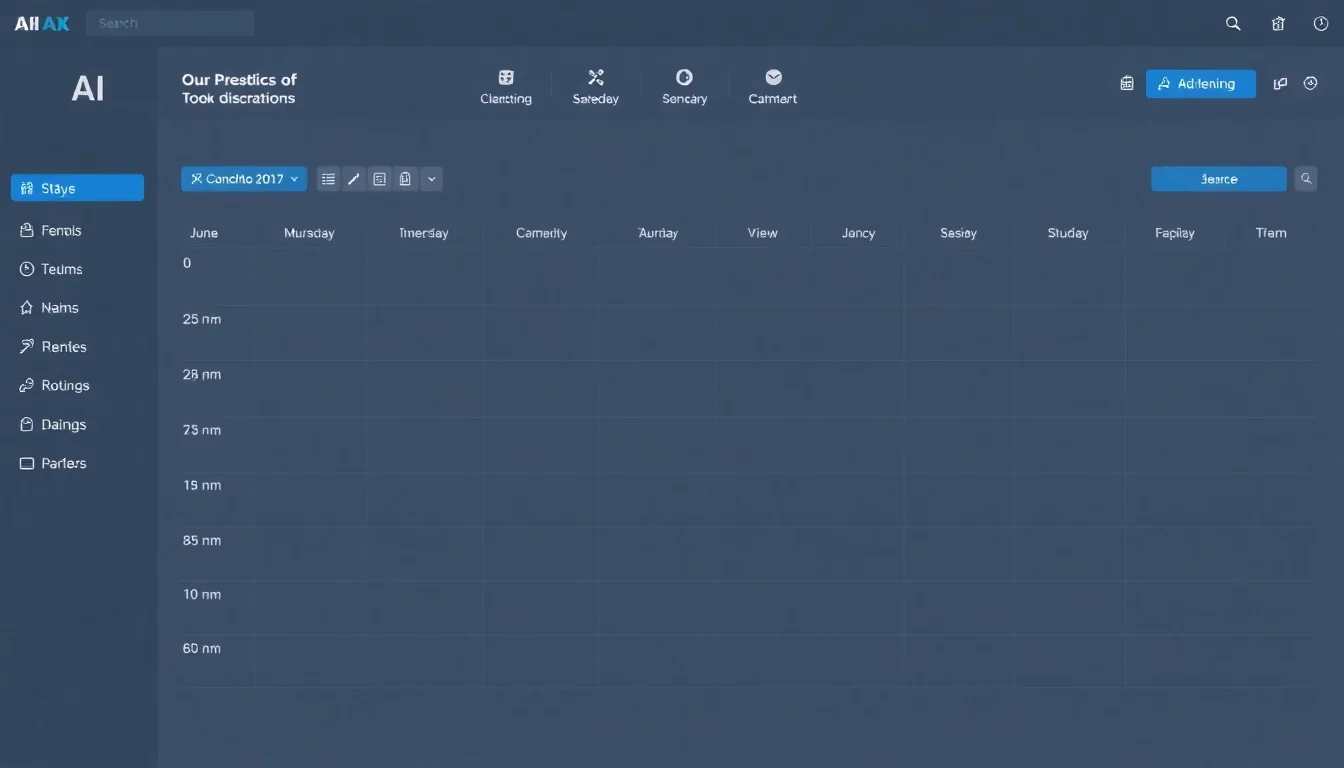Select Stäye in the sidebar
1344x768 pixels.
coord(77,188)
